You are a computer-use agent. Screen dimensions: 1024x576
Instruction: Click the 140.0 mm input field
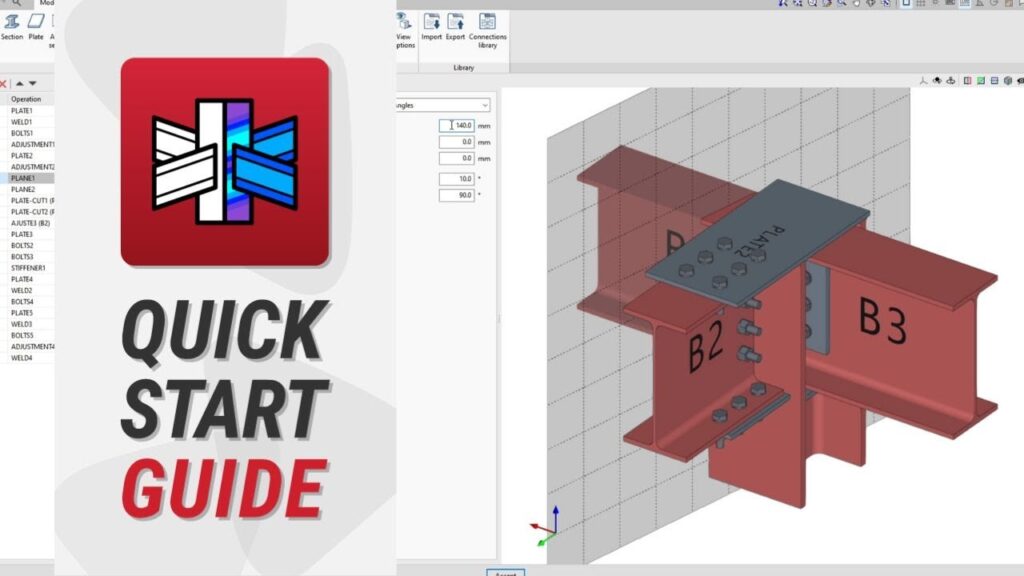click(457, 126)
